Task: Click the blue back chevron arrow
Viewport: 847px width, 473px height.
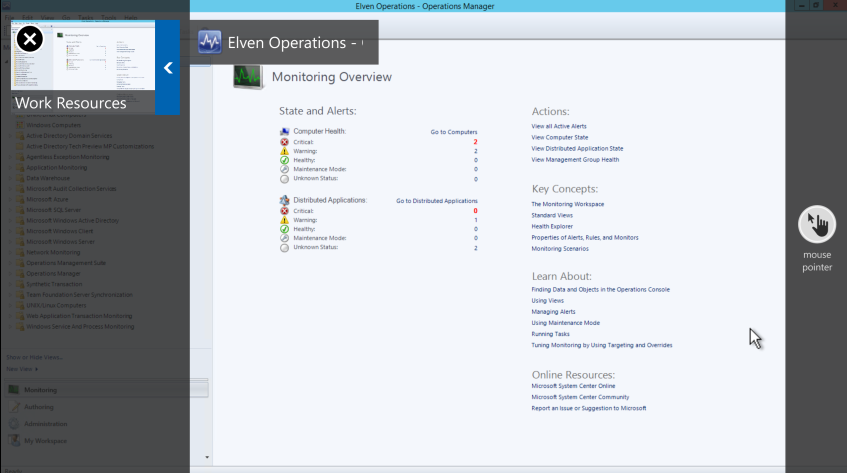Action: click(168, 67)
